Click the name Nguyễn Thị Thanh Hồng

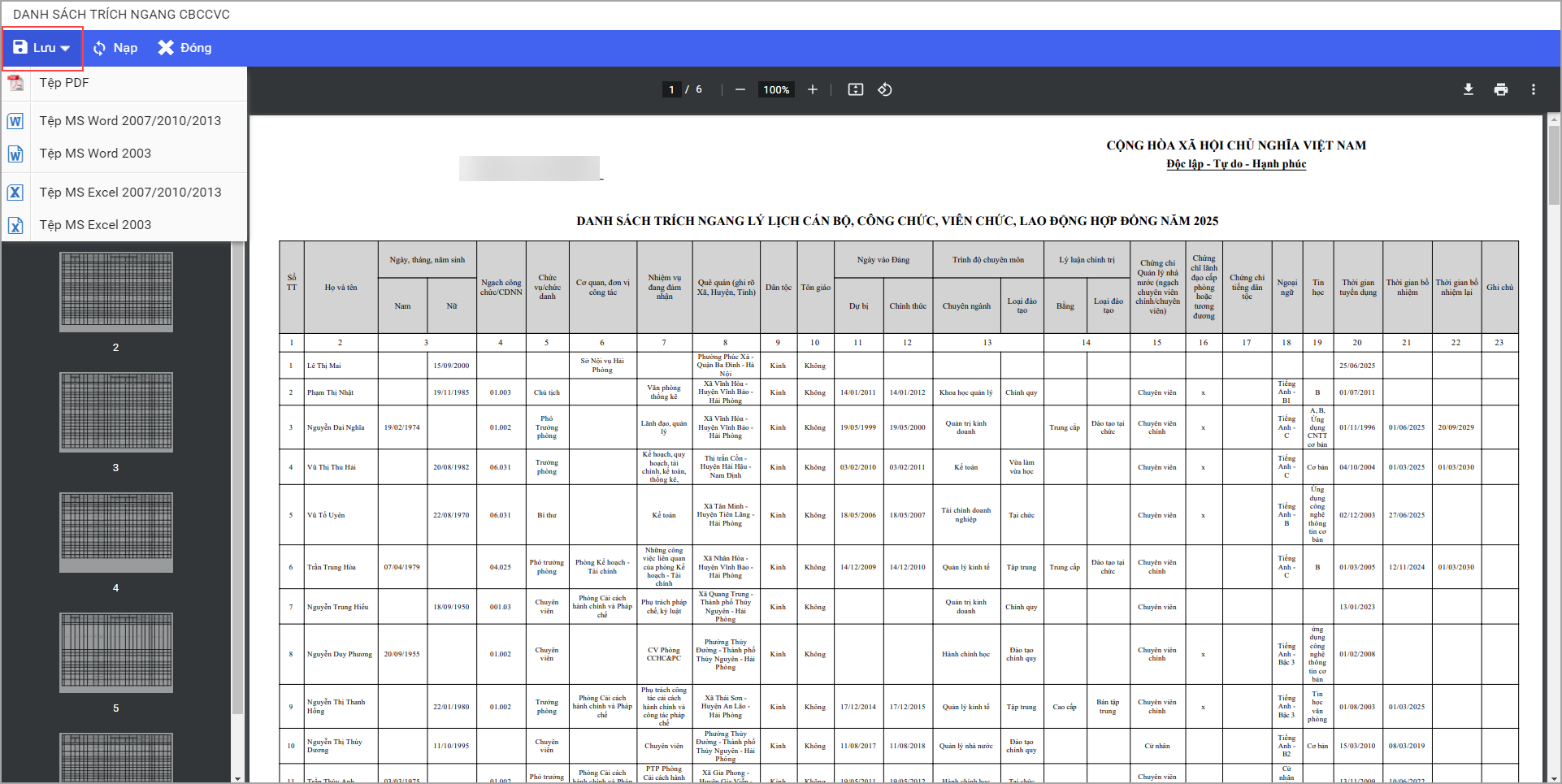(336, 707)
